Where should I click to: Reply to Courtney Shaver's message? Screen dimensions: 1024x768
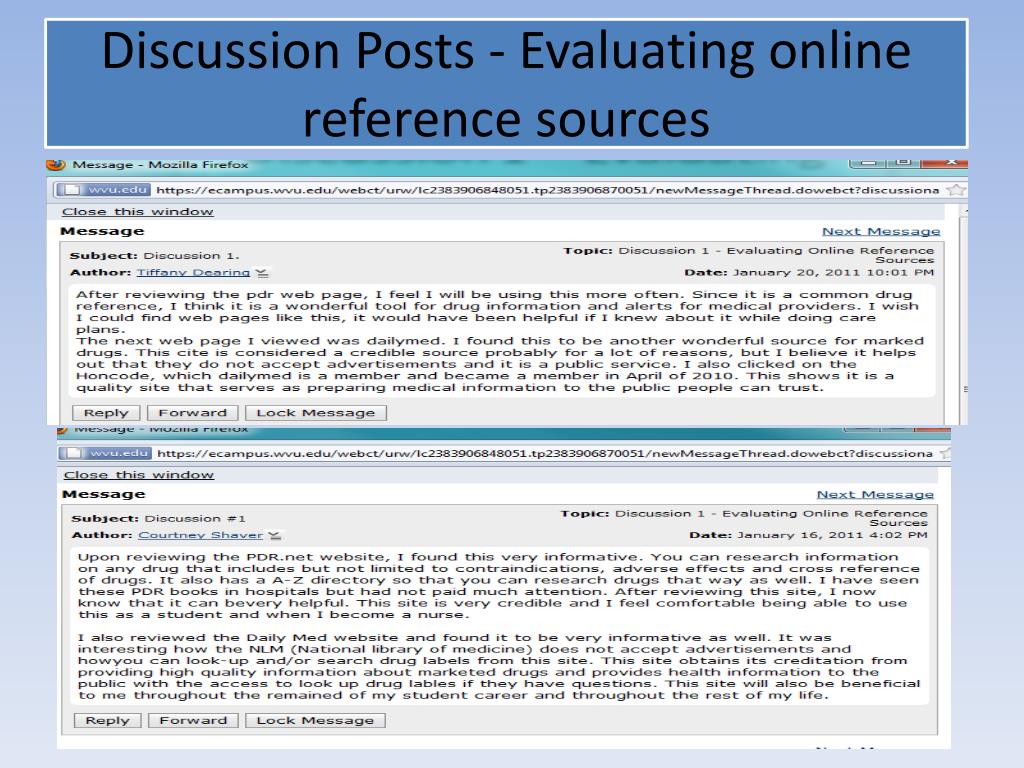tap(107, 720)
